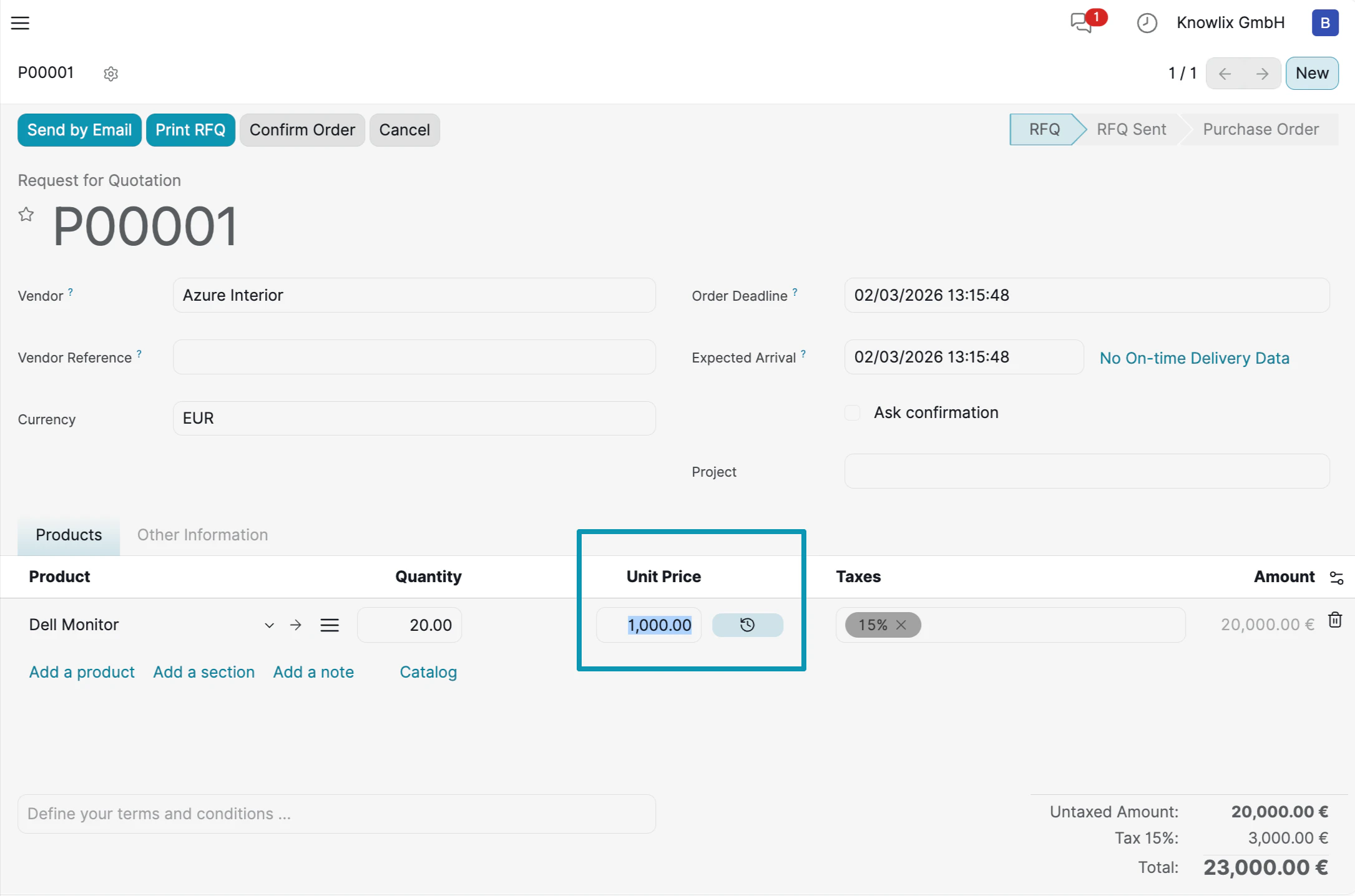
Task: Open the Vendor field Azure Interior
Action: pyautogui.click(x=413, y=295)
